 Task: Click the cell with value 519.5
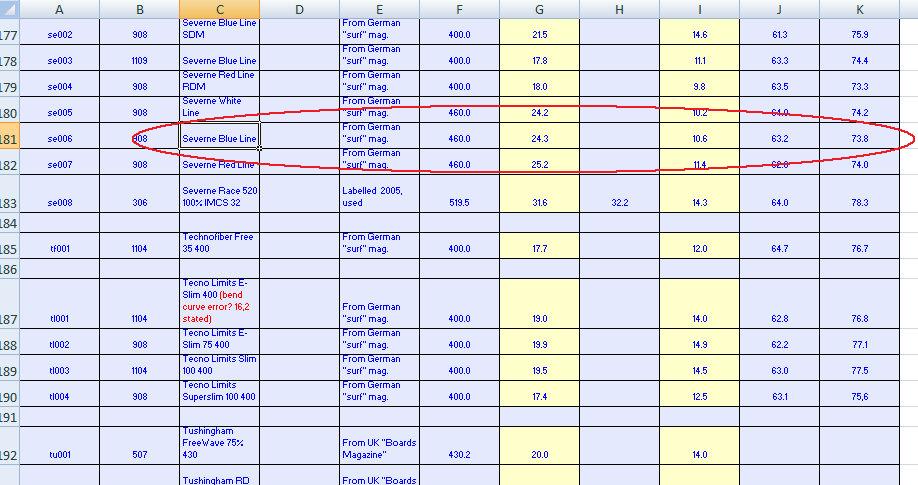[459, 203]
